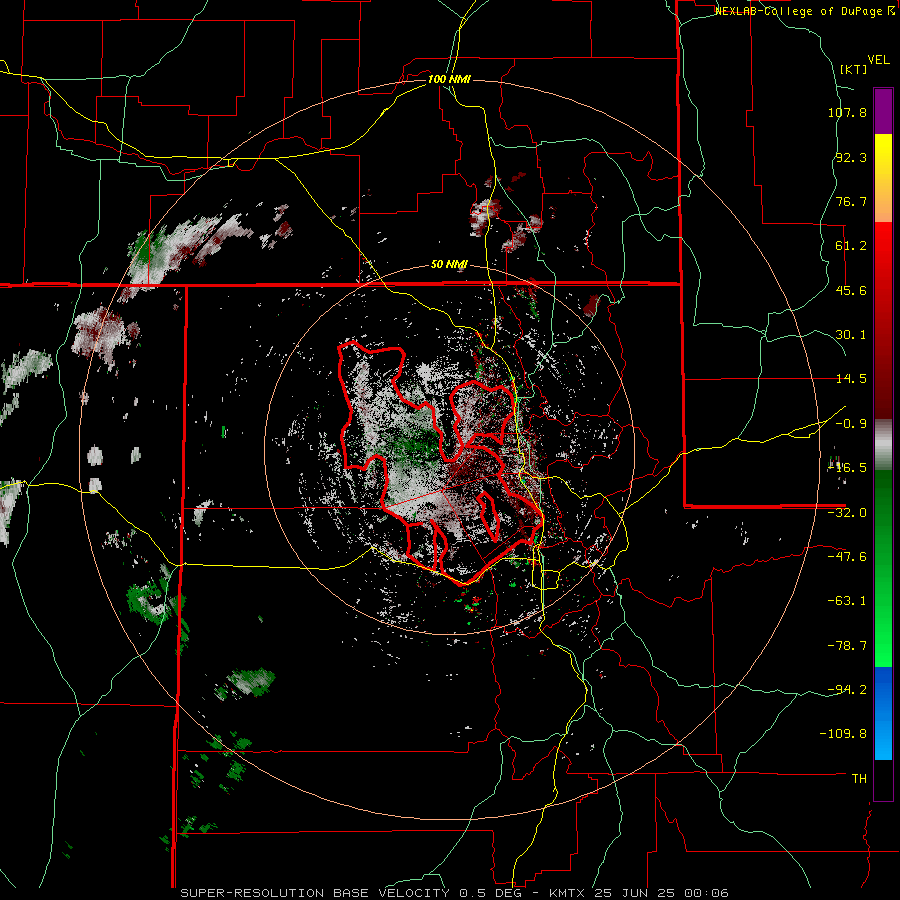Select the 107.8 velocity scale value
The height and width of the screenshot is (900, 900).
coord(847,112)
